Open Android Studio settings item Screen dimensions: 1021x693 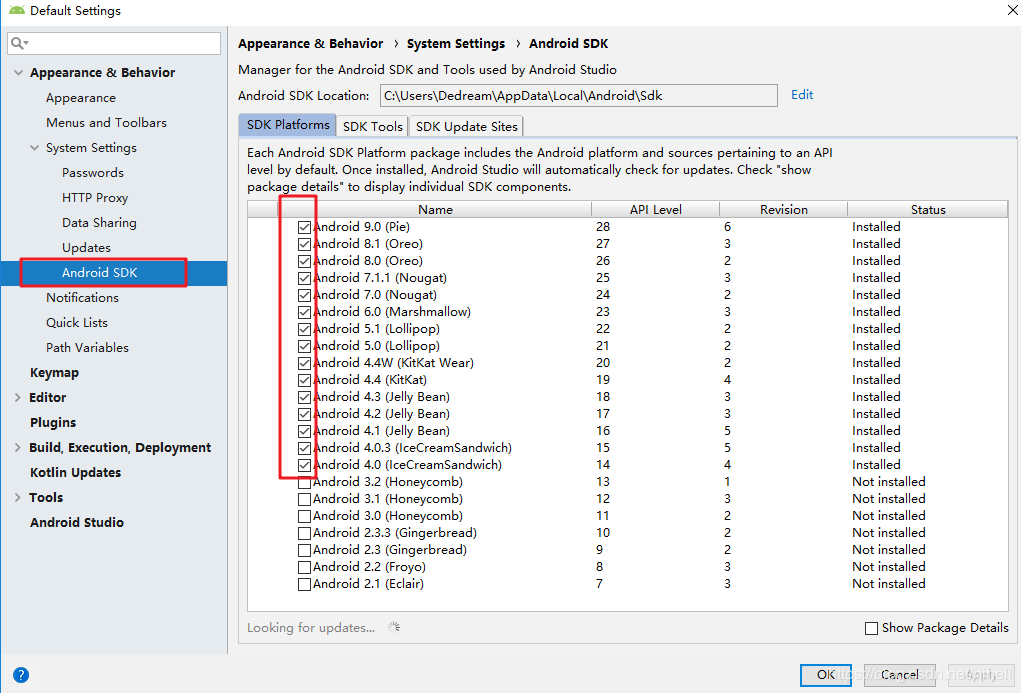(x=77, y=522)
